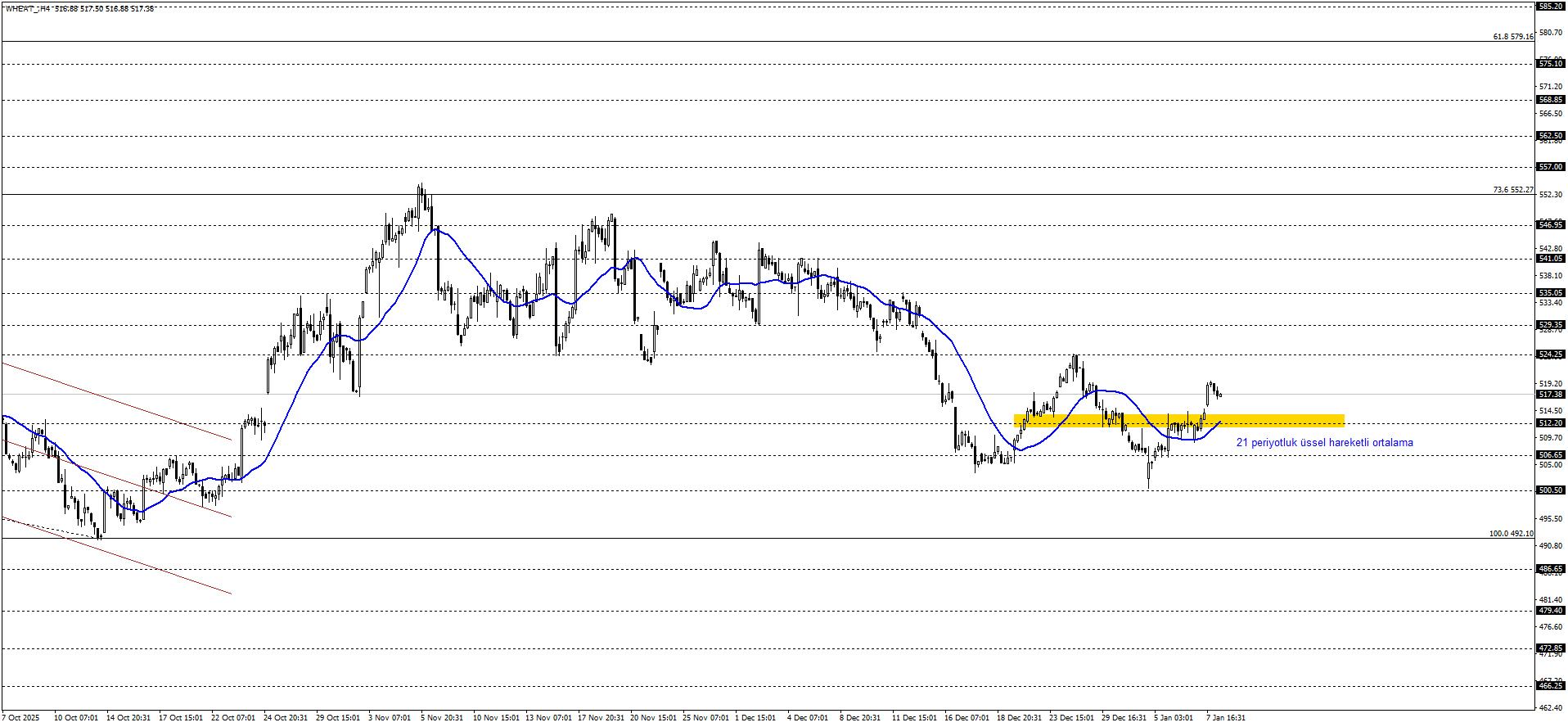Image resolution: width=1568 pixels, height=727 pixels.
Task: Click the 1 Dec 15:01 time axis label
Action: tap(755, 718)
